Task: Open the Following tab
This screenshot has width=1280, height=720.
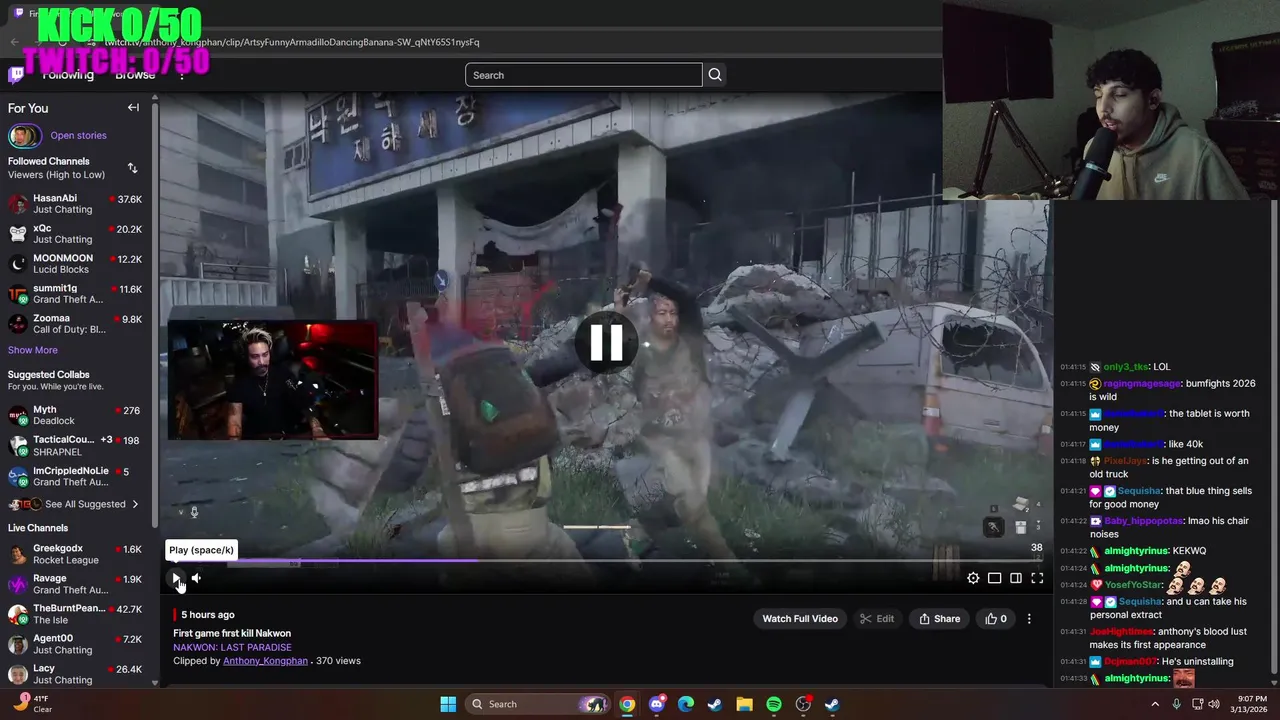Action: coord(68,75)
